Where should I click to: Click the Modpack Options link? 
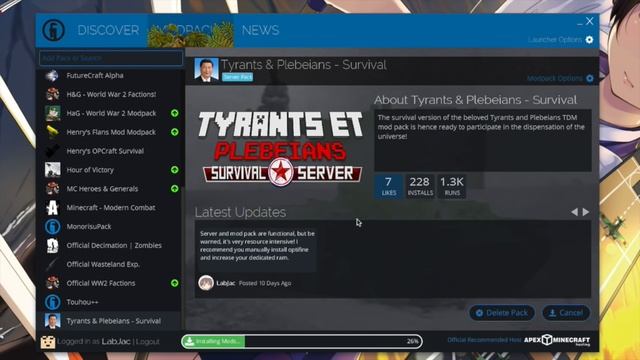[x=555, y=78]
